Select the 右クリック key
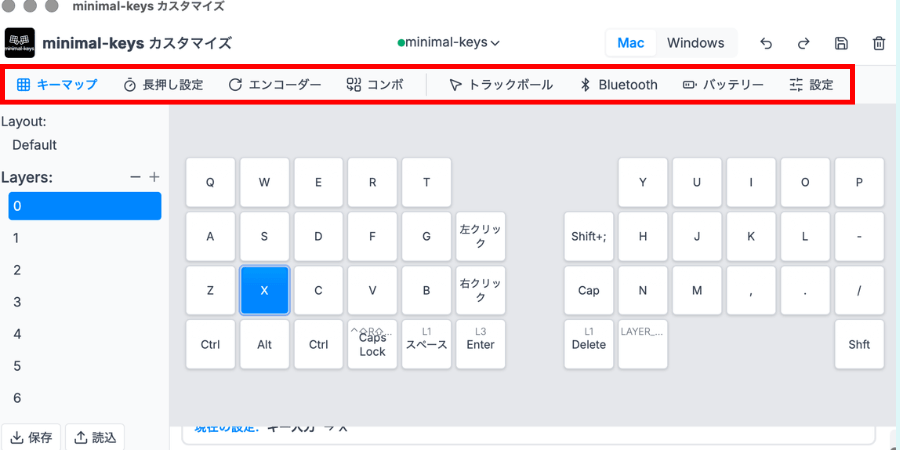 480,290
